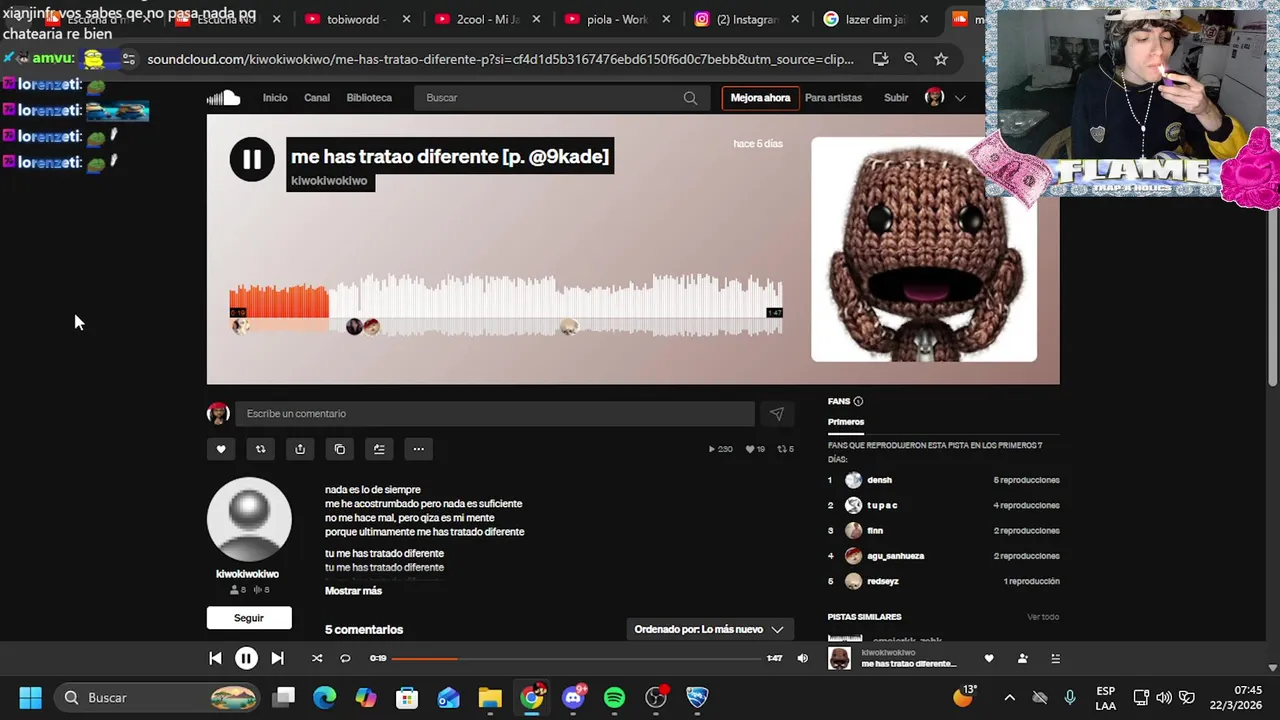This screenshot has width=1280, height=720.
Task: Open the Ver todo link for similar tracks
Action: [1043, 617]
